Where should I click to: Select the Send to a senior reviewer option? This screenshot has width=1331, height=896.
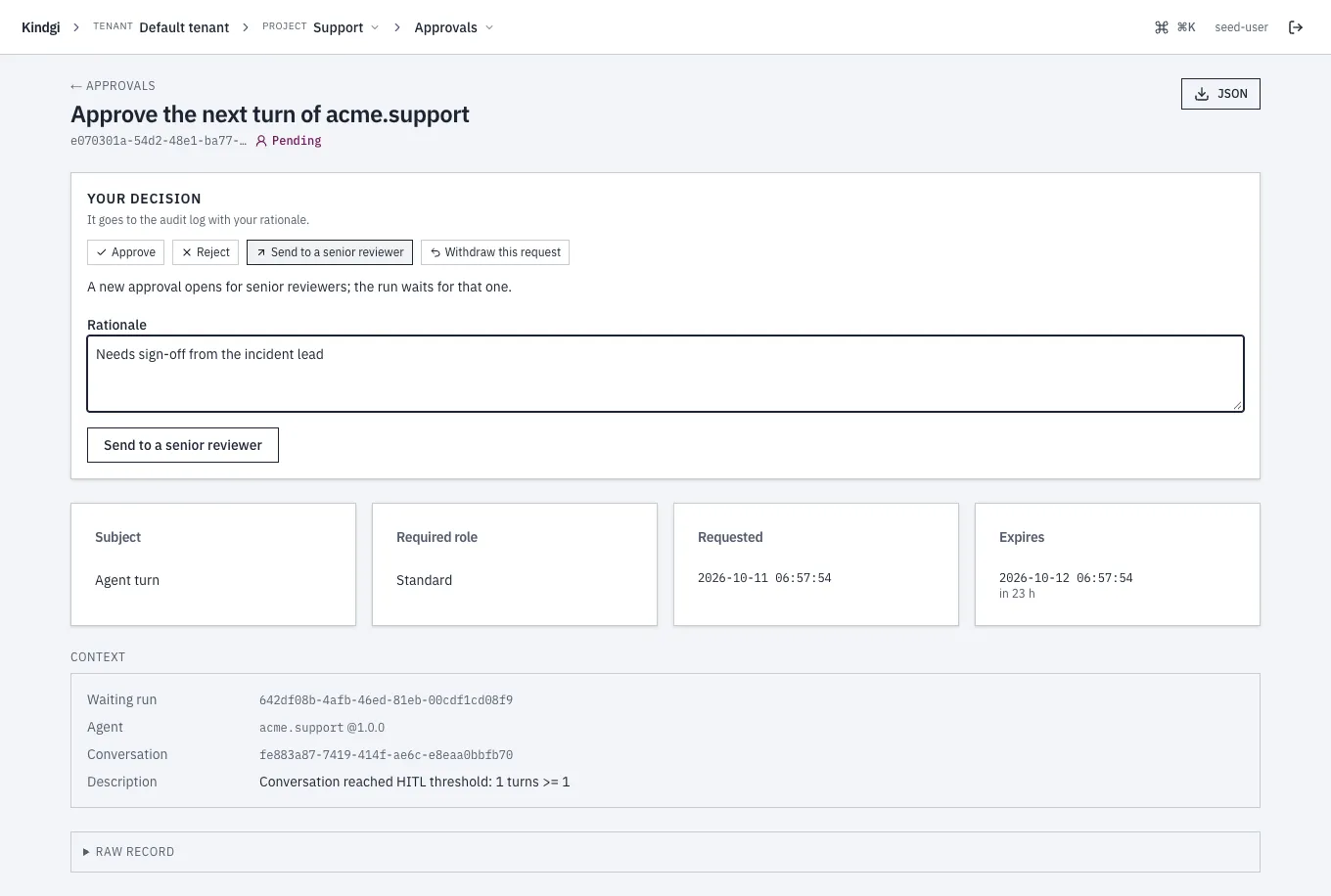330,252
